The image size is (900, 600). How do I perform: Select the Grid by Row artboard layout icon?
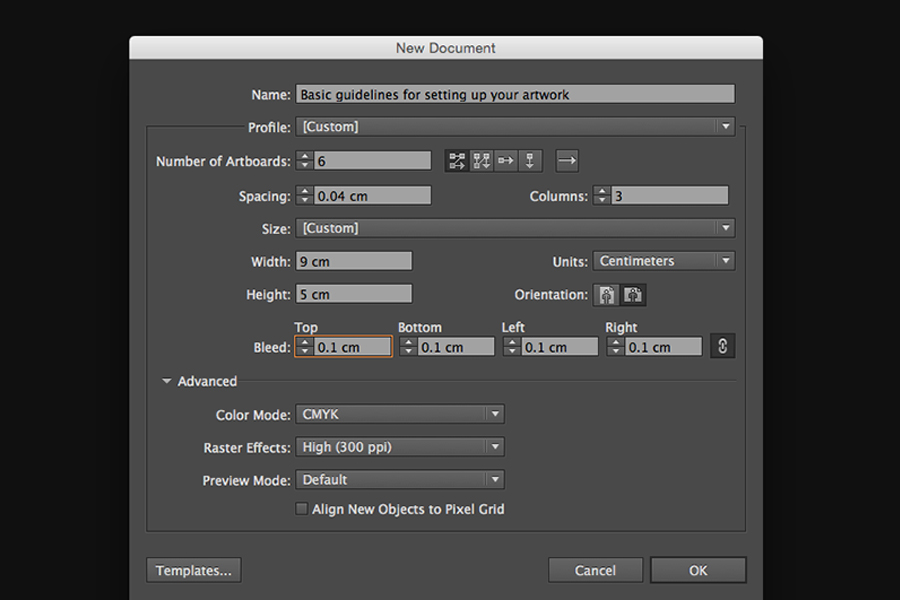457,160
